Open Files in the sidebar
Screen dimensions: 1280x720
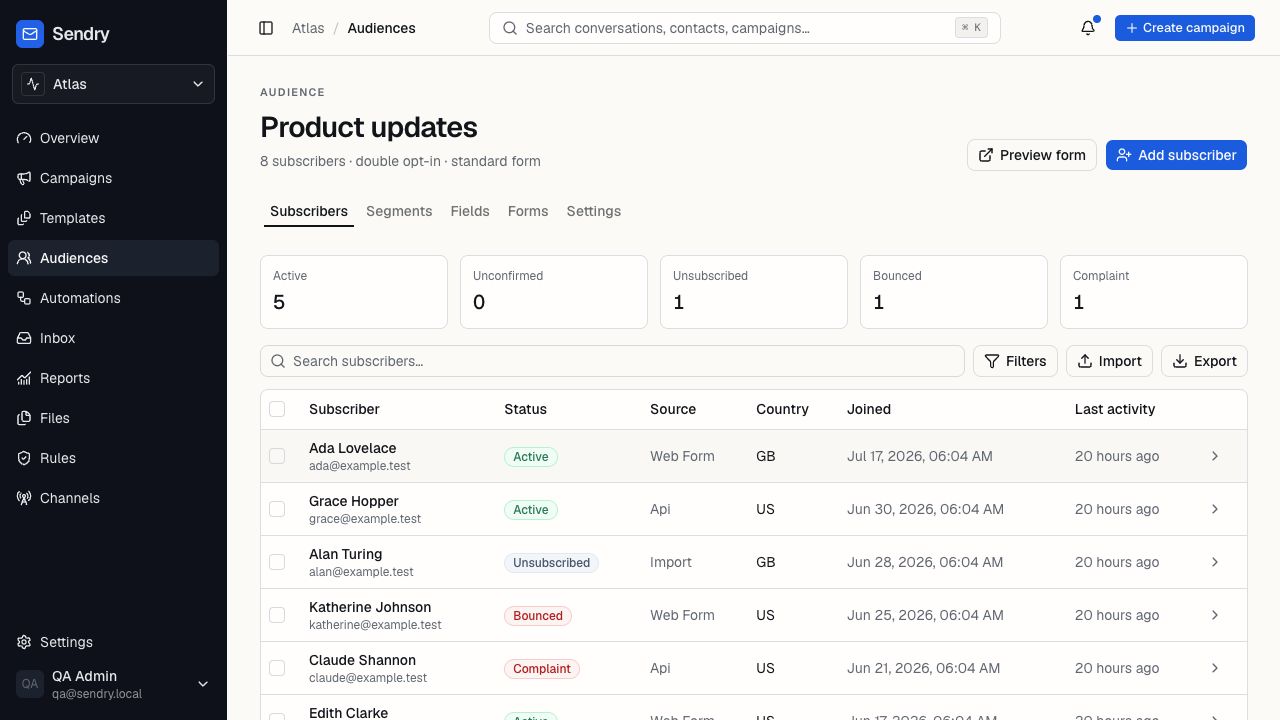point(113,418)
